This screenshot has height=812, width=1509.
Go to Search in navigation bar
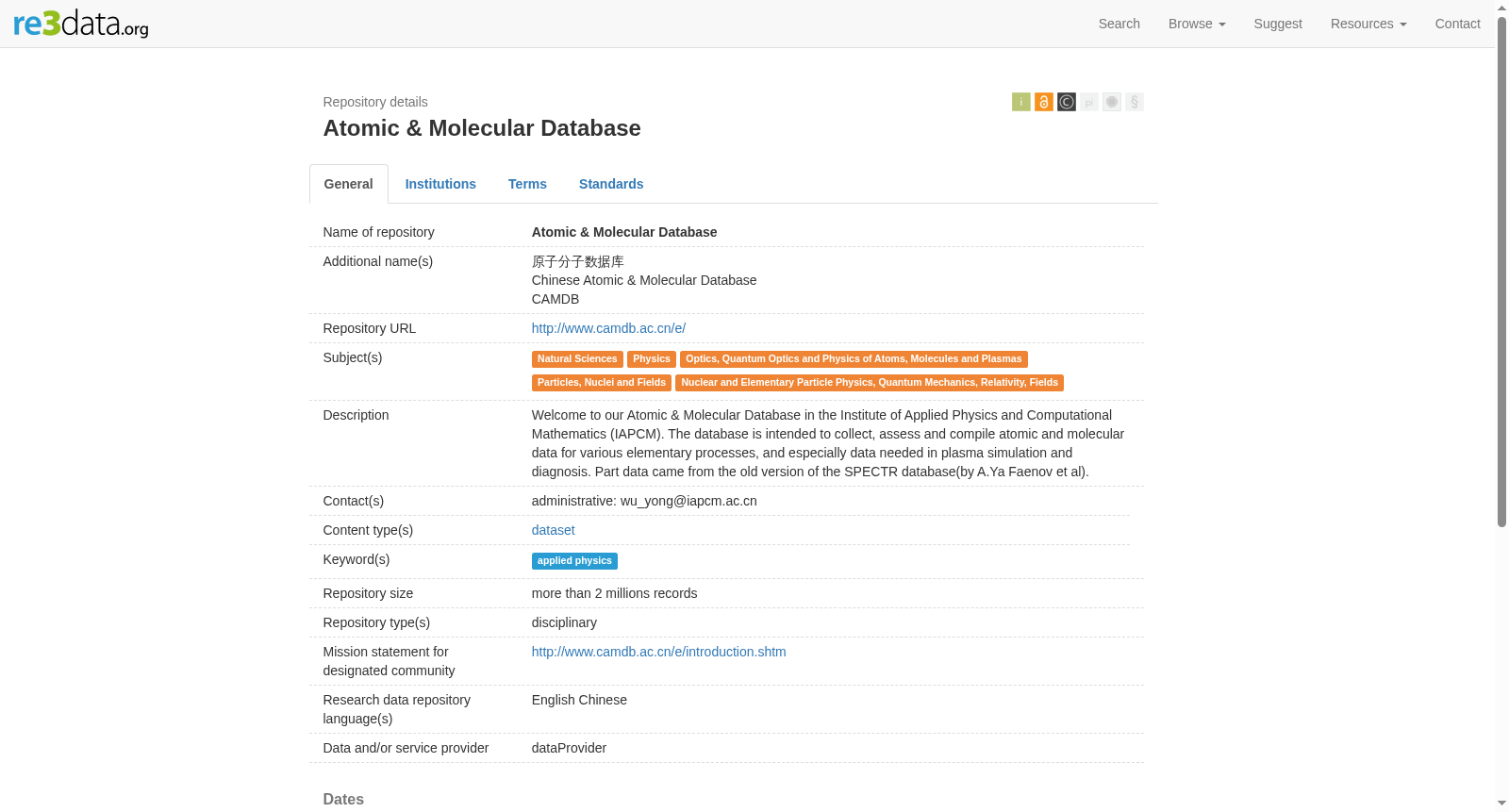click(x=1119, y=24)
